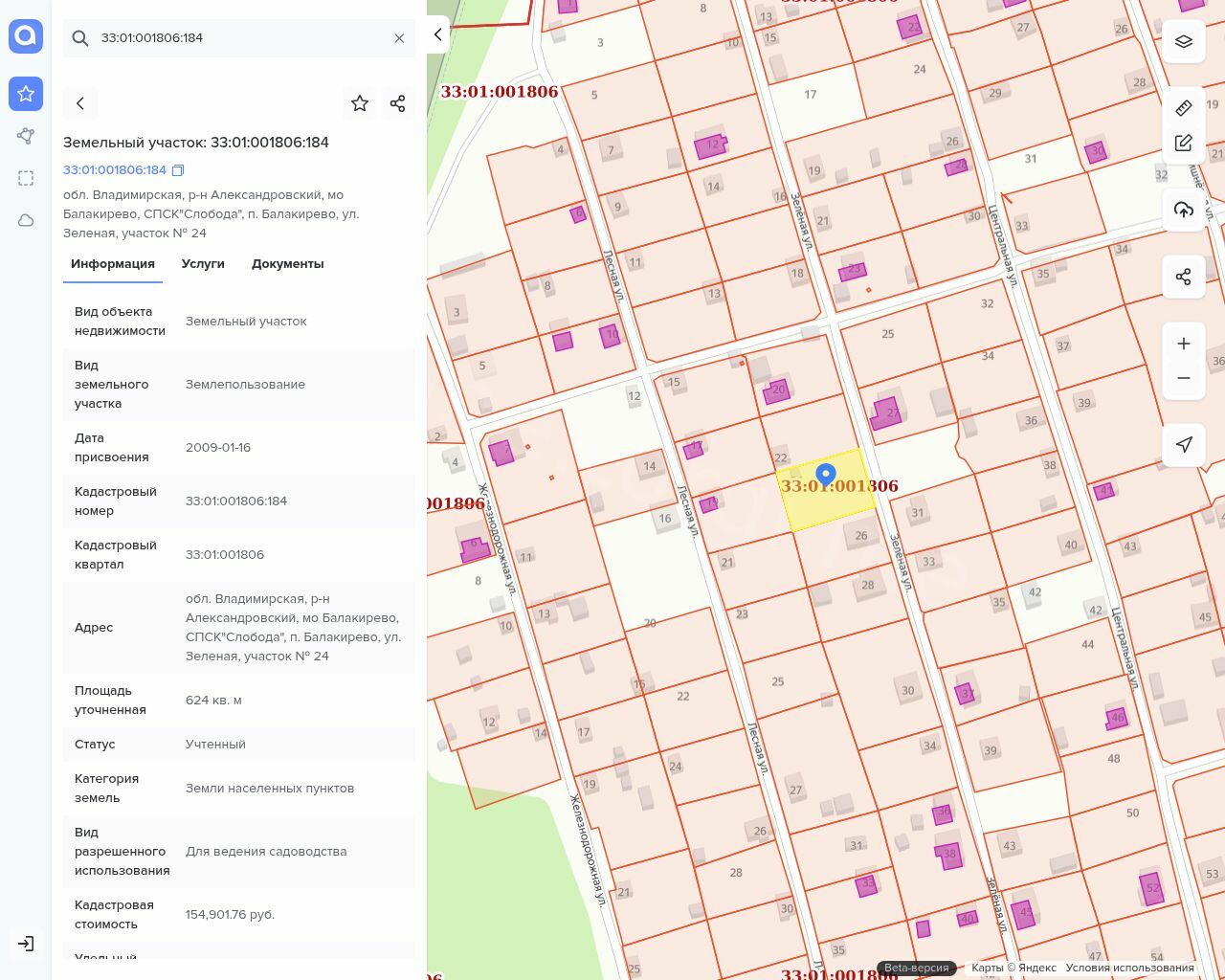Go back with the left arrow button

tap(80, 103)
